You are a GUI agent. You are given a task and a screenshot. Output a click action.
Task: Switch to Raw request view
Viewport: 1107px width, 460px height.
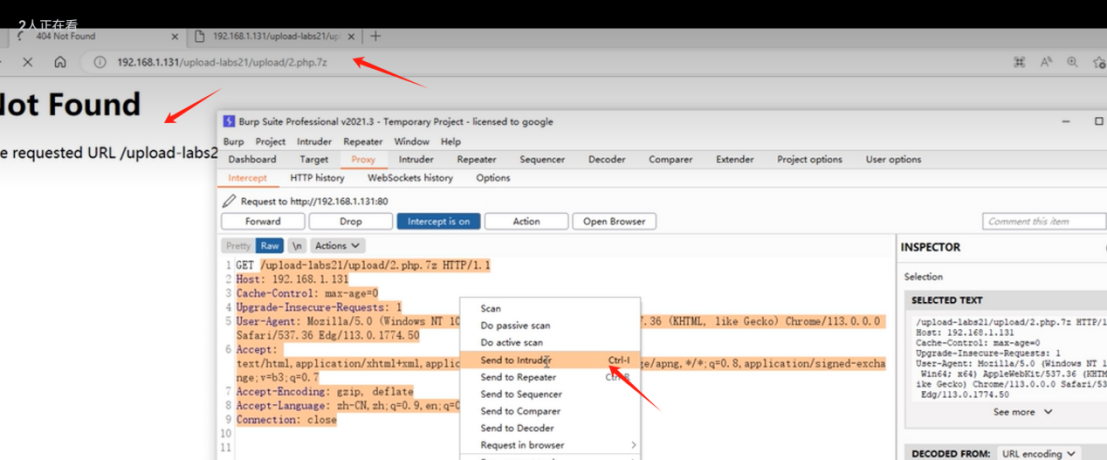pyautogui.click(x=270, y=246)
